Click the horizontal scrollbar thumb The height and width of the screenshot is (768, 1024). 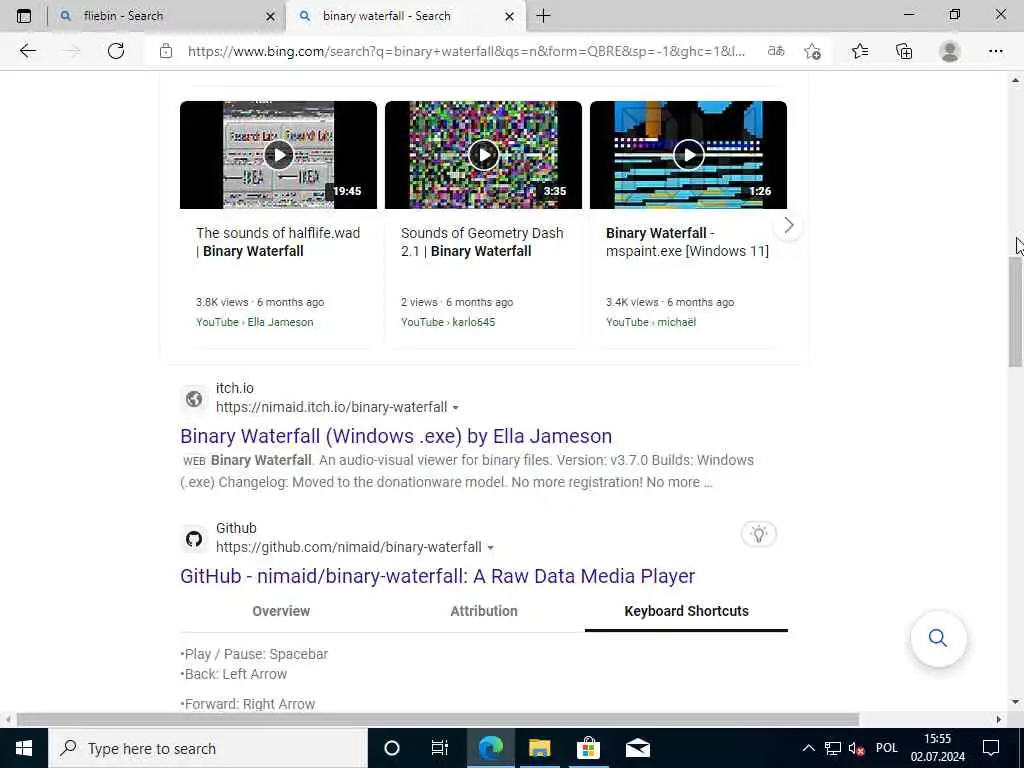pos(438,719)
